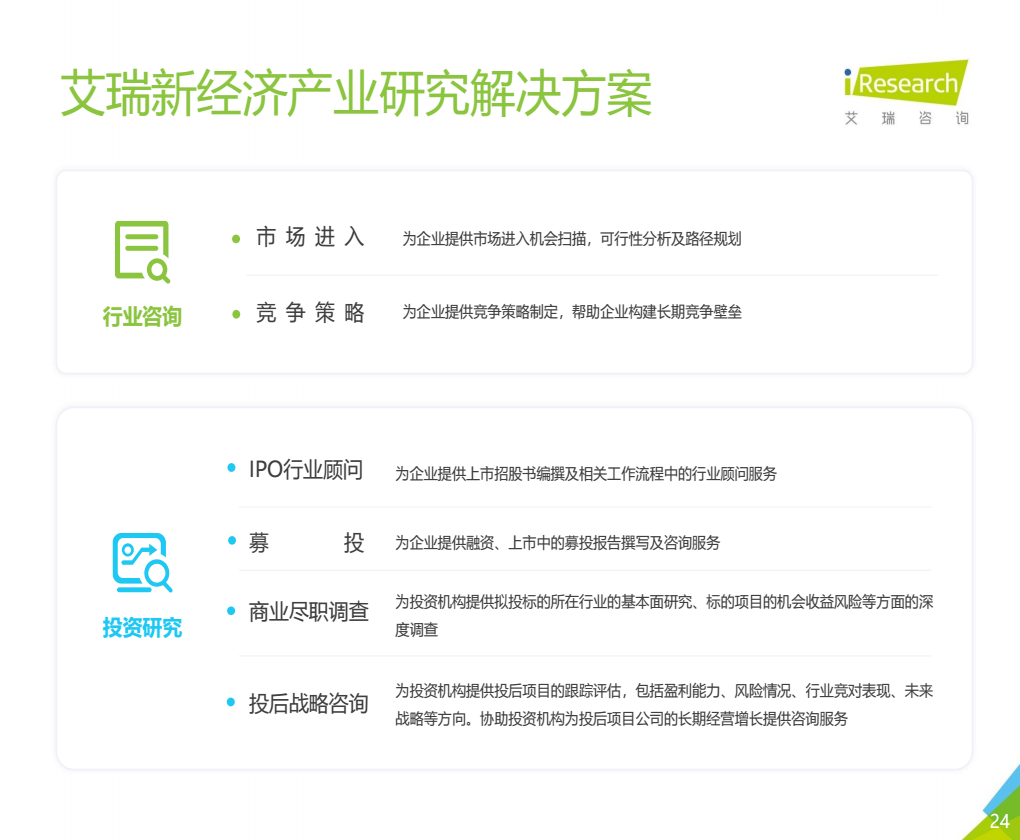Click the blue bullet beside 投后战略咨询
1020x840 pixels.
[x=231, y=702]
